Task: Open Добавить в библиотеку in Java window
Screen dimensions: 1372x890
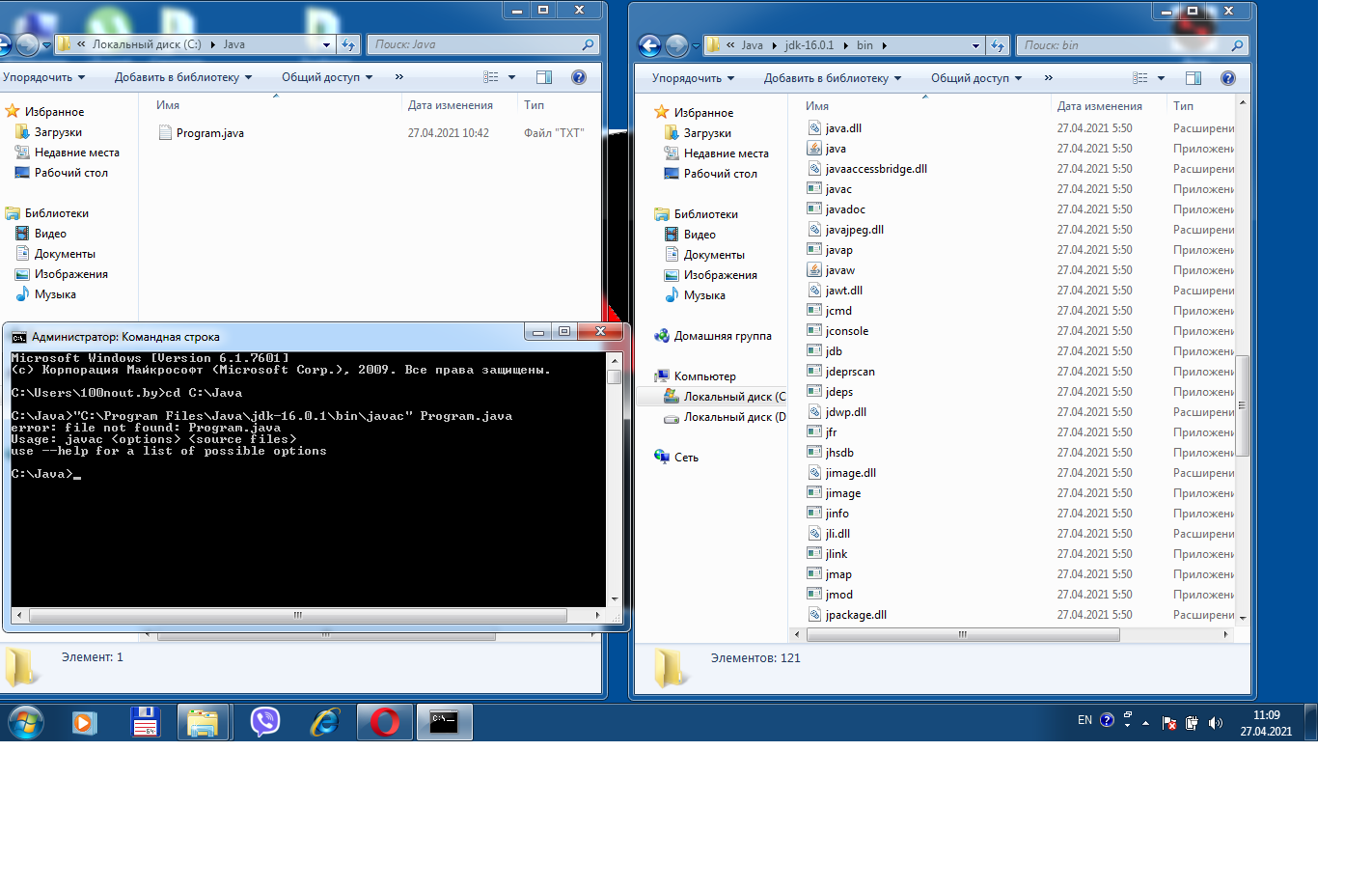Action: [183, 77]
